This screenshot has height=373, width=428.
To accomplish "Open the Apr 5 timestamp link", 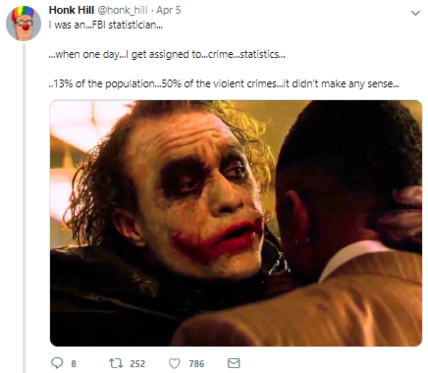I will coord(169,10).
